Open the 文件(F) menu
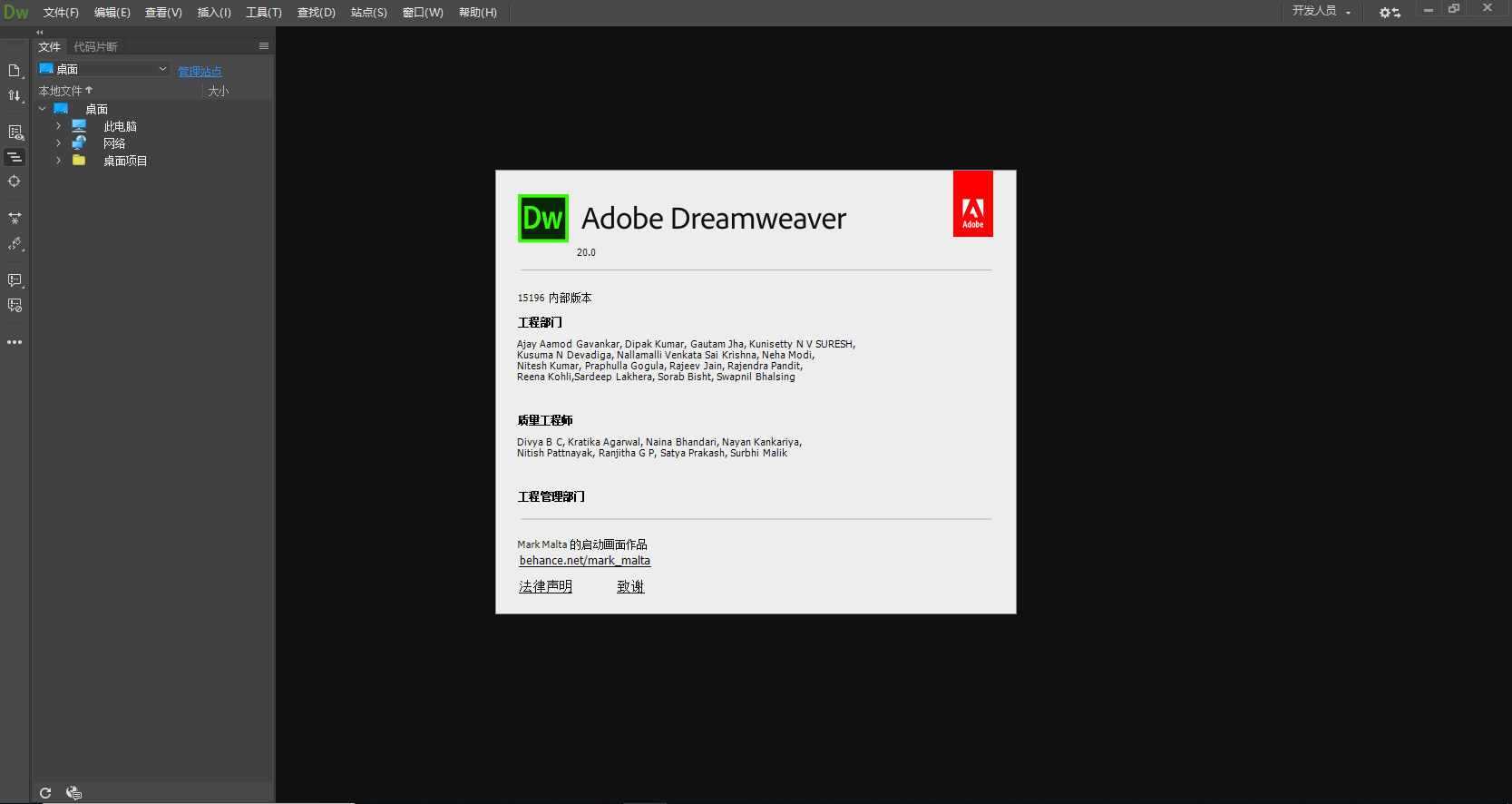The height and width of the screenshot is (804, 1512). tap(61, 13)
